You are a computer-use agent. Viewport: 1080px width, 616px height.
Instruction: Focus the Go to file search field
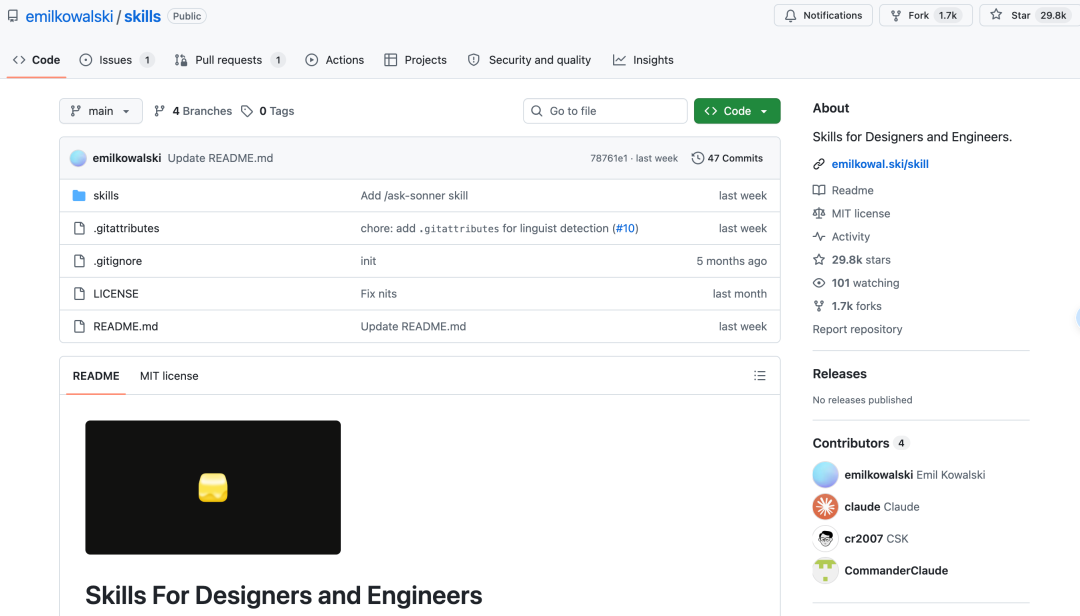[x=605, y=111]
